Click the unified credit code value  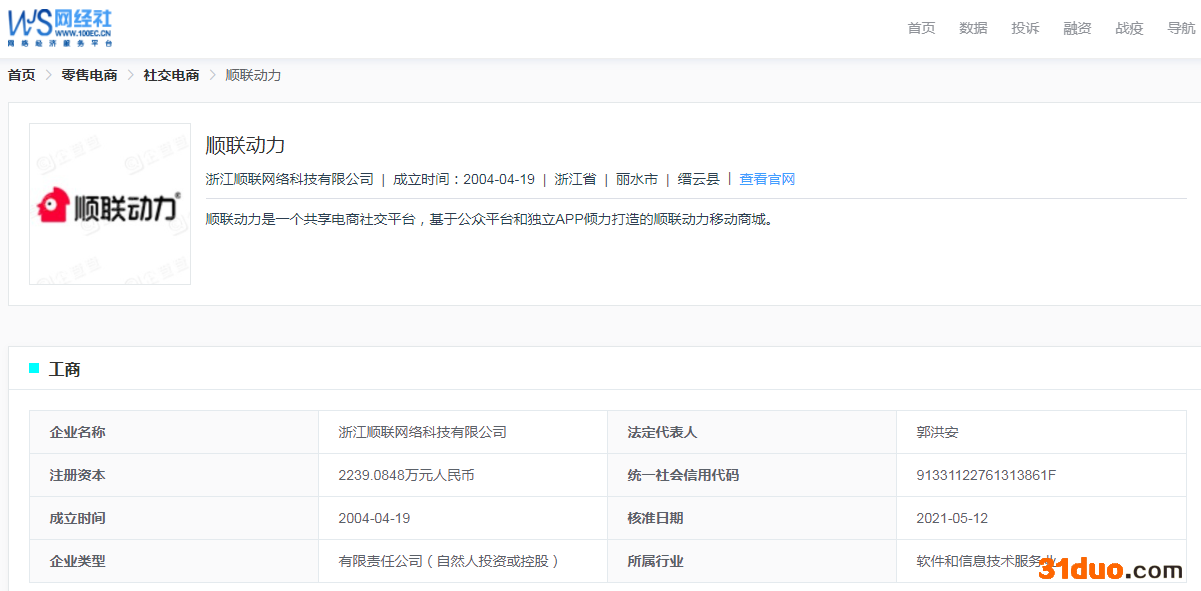(x=986, y=475)
